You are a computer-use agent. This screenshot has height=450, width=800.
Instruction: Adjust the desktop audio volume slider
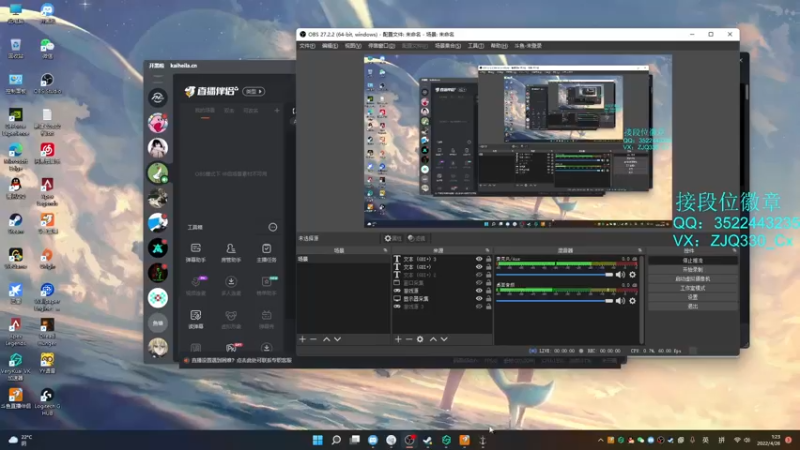point(555,301)
